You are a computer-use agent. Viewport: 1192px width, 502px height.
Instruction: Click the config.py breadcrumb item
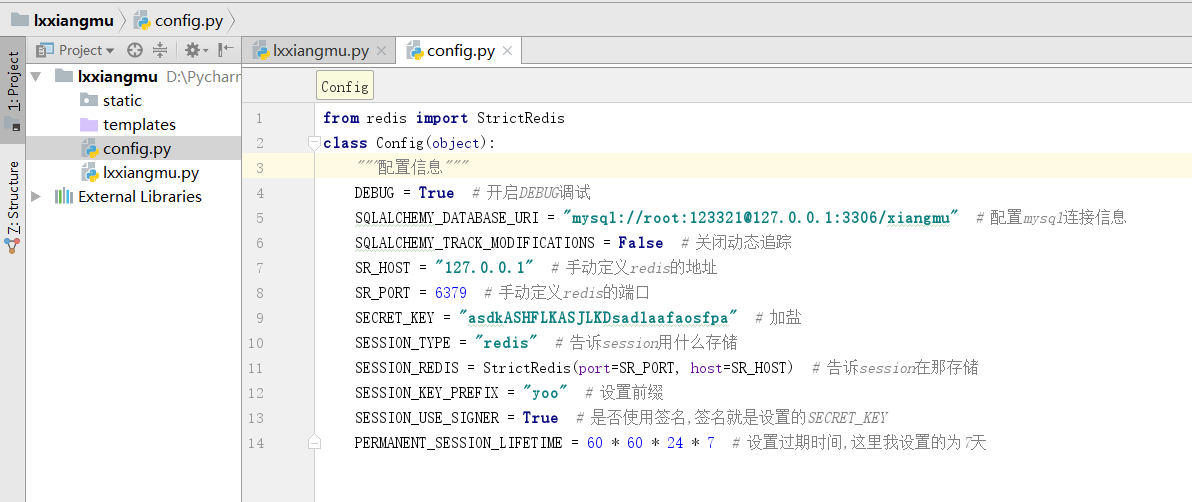point(177,20)
